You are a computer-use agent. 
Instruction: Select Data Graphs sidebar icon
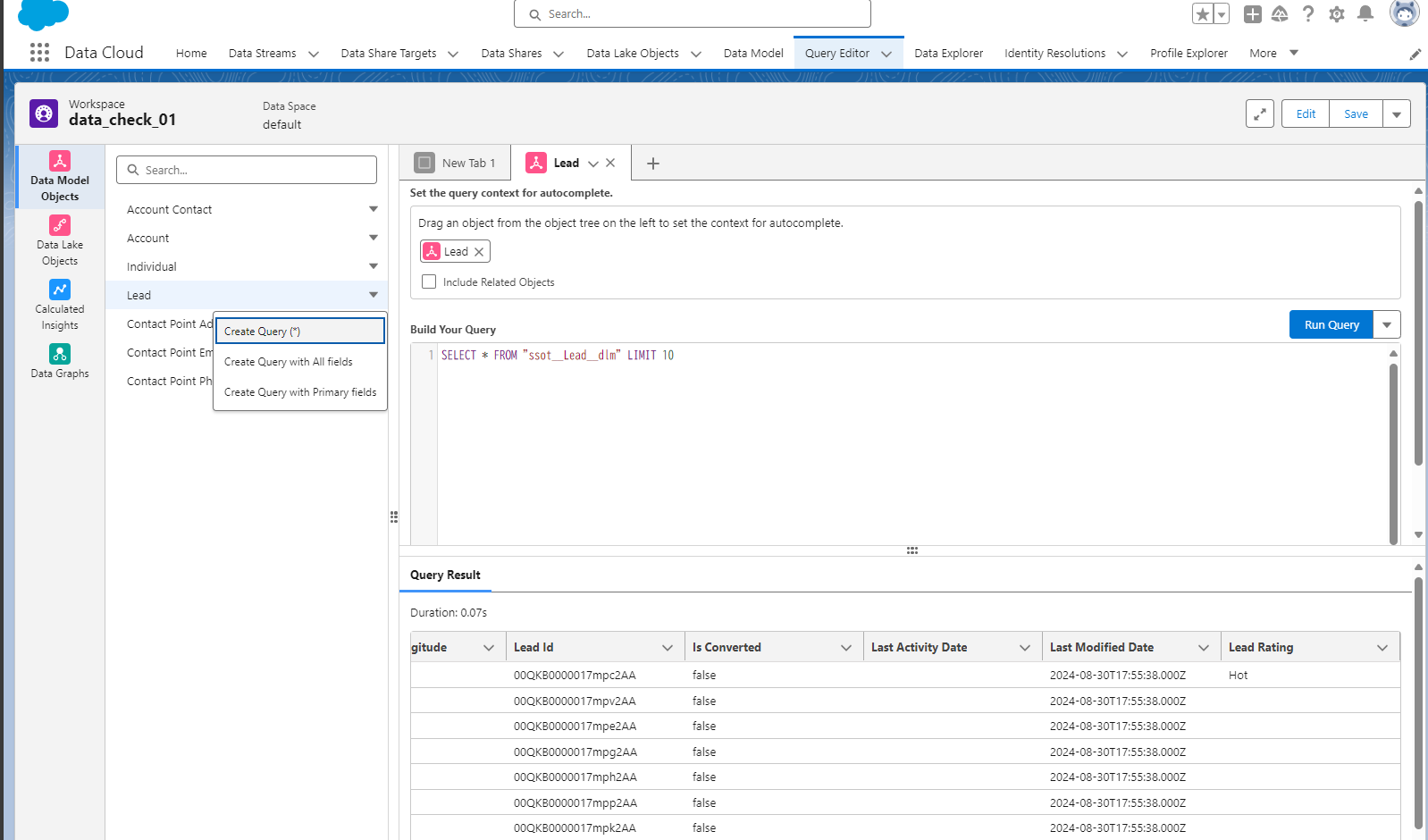(x=60, y=361)
